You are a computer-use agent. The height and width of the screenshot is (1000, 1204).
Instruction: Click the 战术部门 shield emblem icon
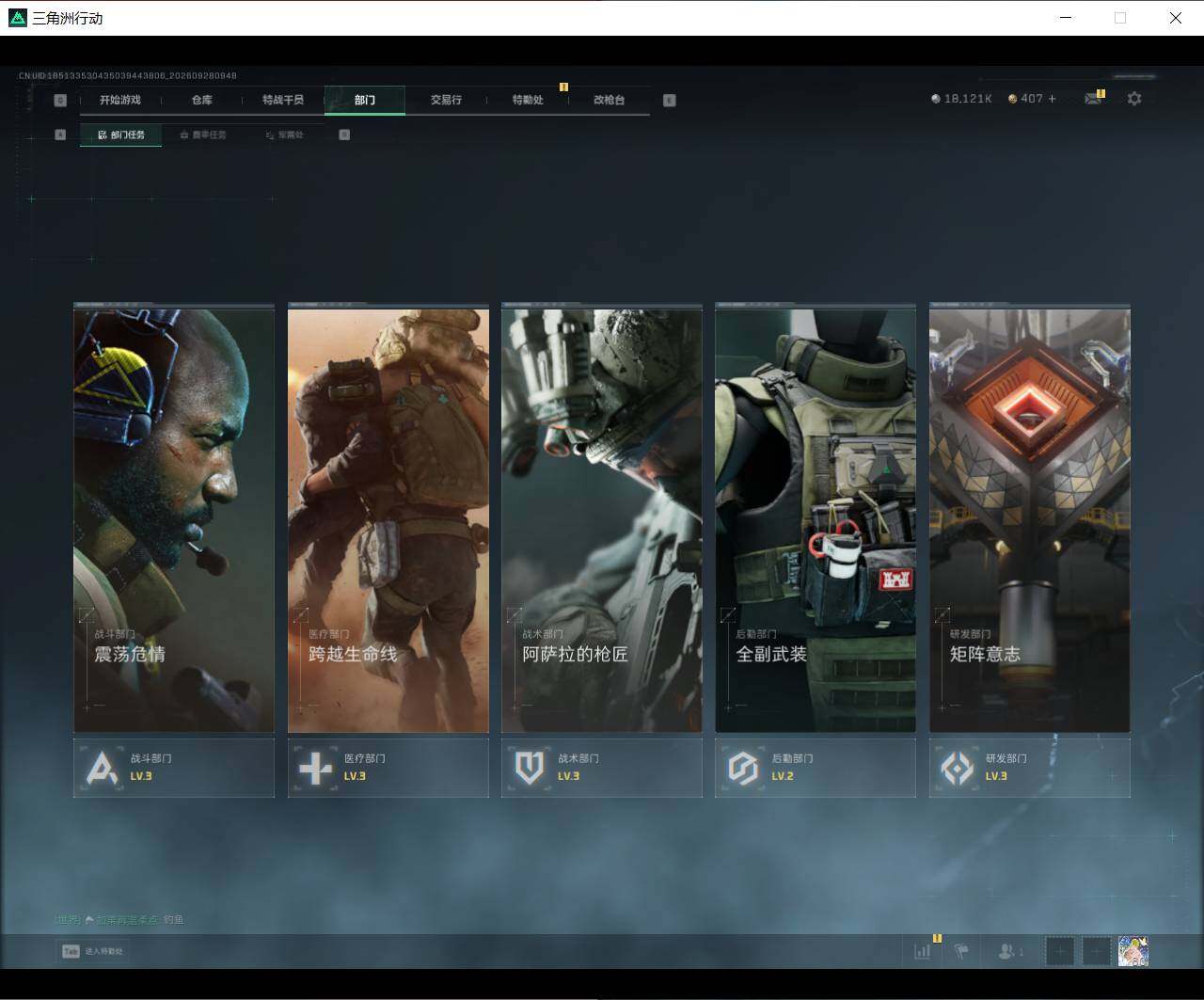pos(530,768)
